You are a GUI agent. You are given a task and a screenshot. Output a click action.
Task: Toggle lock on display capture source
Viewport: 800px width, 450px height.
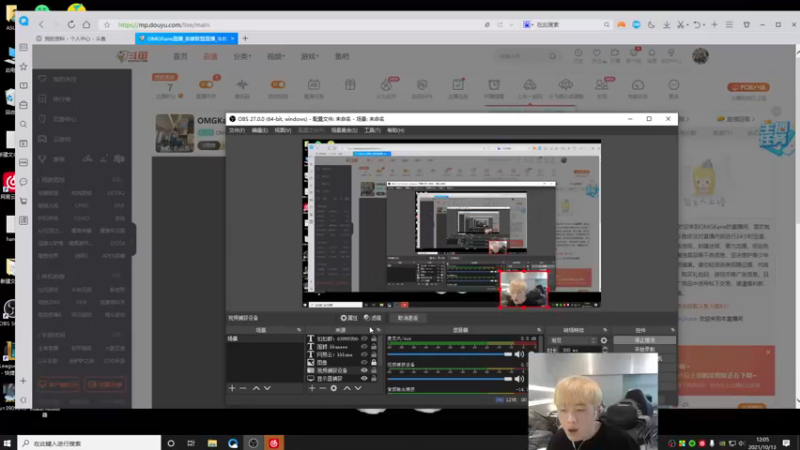coord(374,379)
